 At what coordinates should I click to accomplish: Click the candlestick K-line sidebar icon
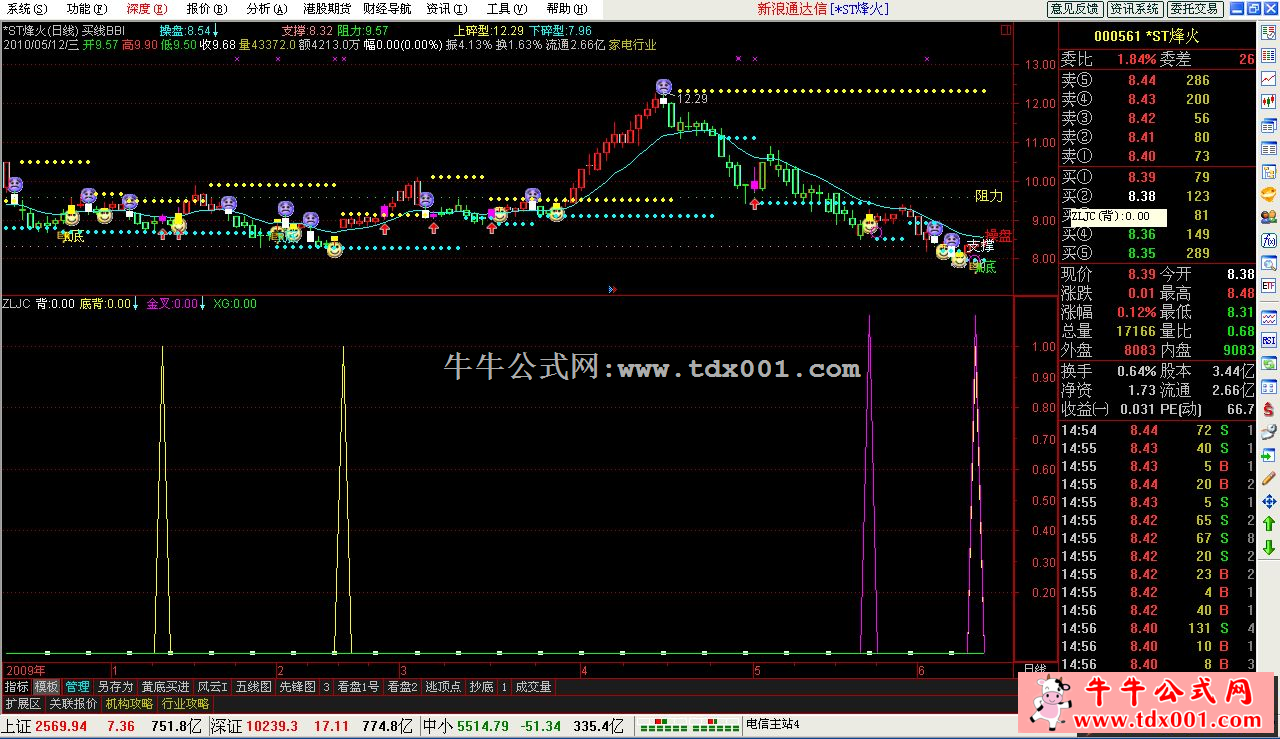(1269, 101)
